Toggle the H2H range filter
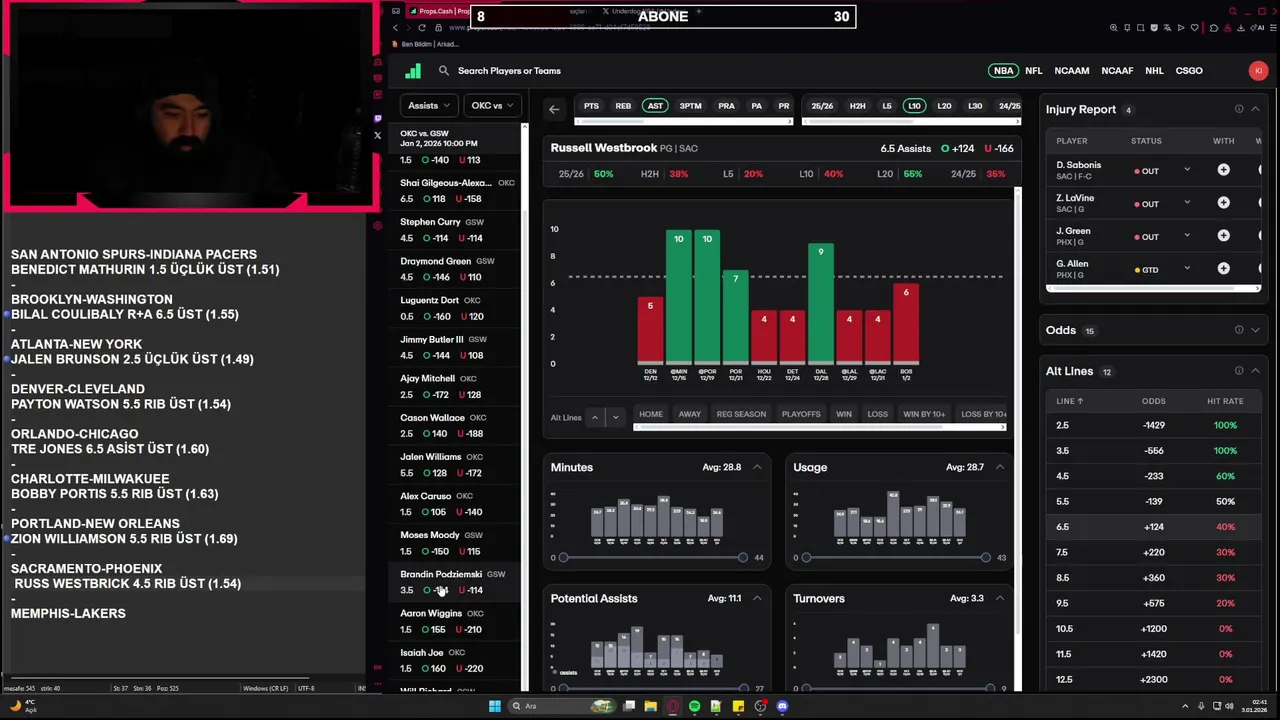The width and height of the screenshot is (1280, 720). point(857,106)
